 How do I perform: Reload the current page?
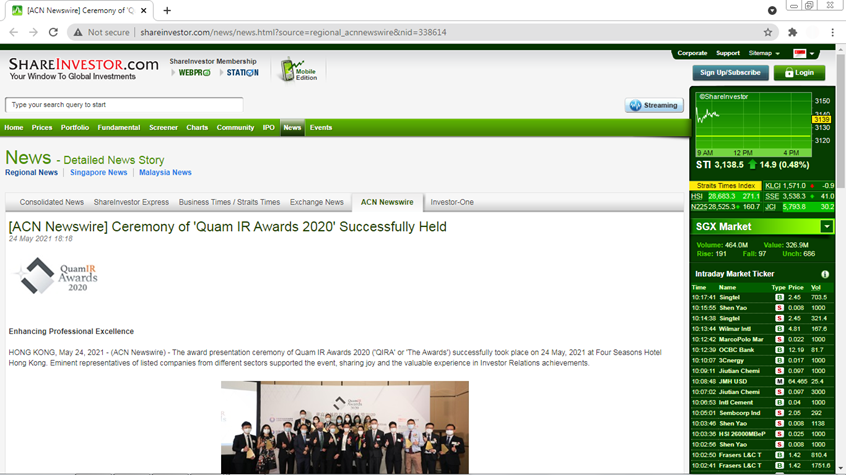(53, 32)
